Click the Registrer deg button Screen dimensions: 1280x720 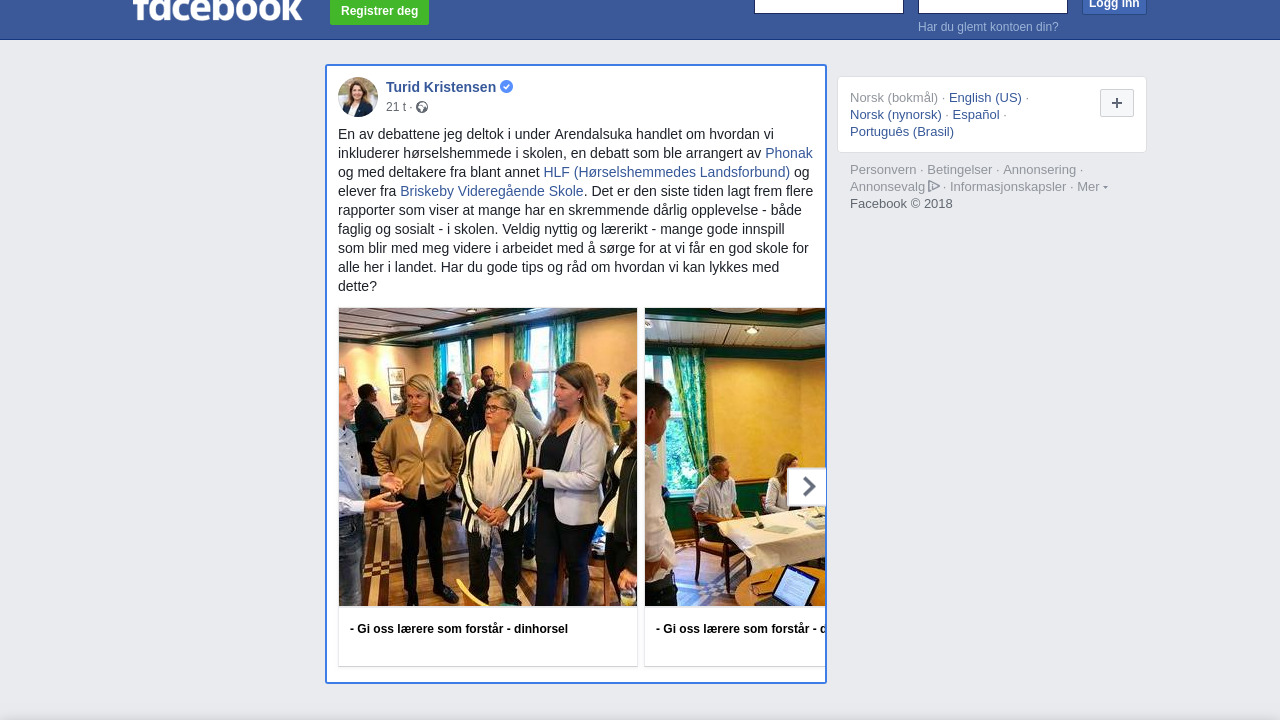coord(380,11)
